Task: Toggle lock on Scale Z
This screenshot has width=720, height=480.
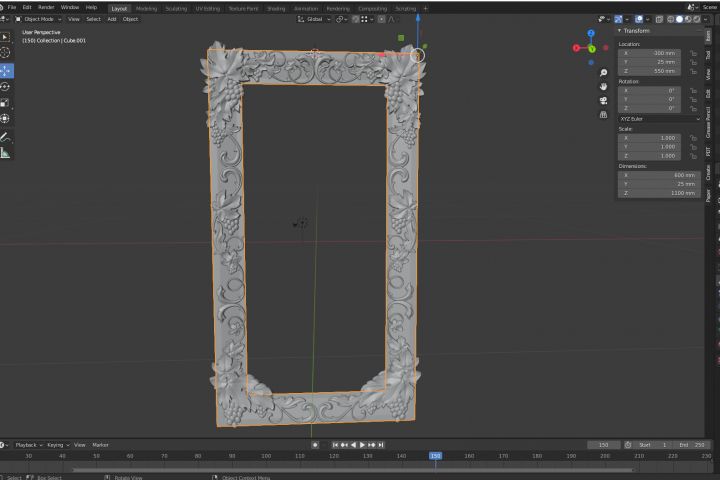Action: point(694,156)
